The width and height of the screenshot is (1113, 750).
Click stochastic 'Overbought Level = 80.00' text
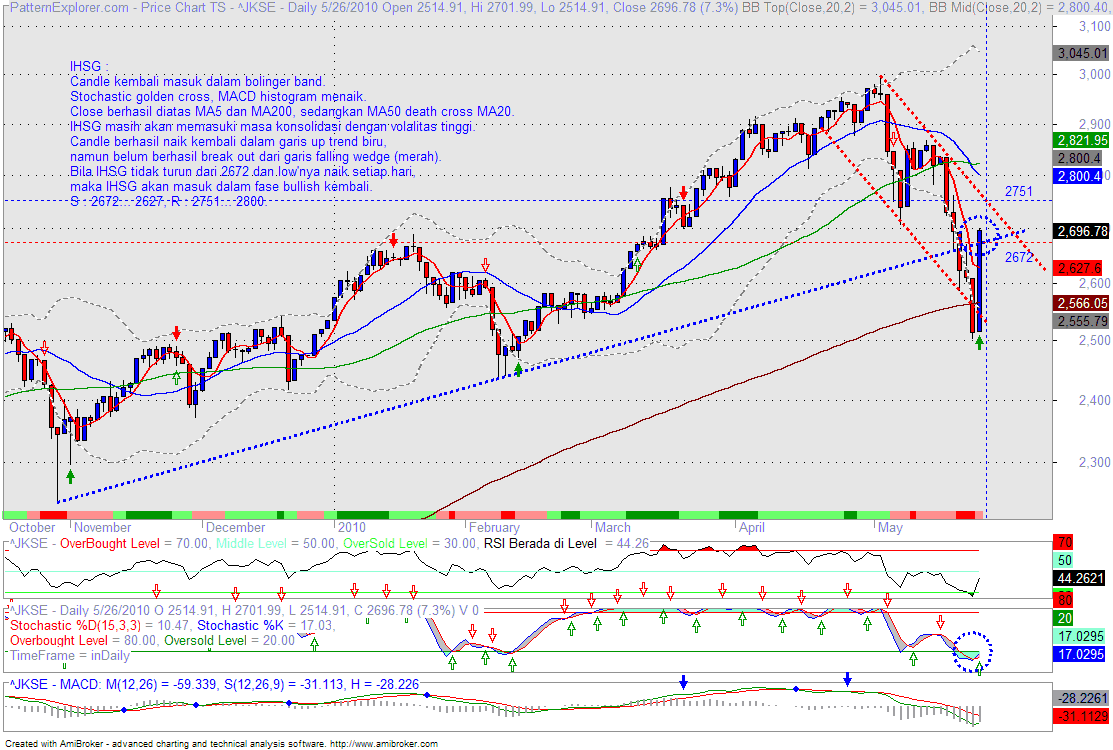click(84, 641)
